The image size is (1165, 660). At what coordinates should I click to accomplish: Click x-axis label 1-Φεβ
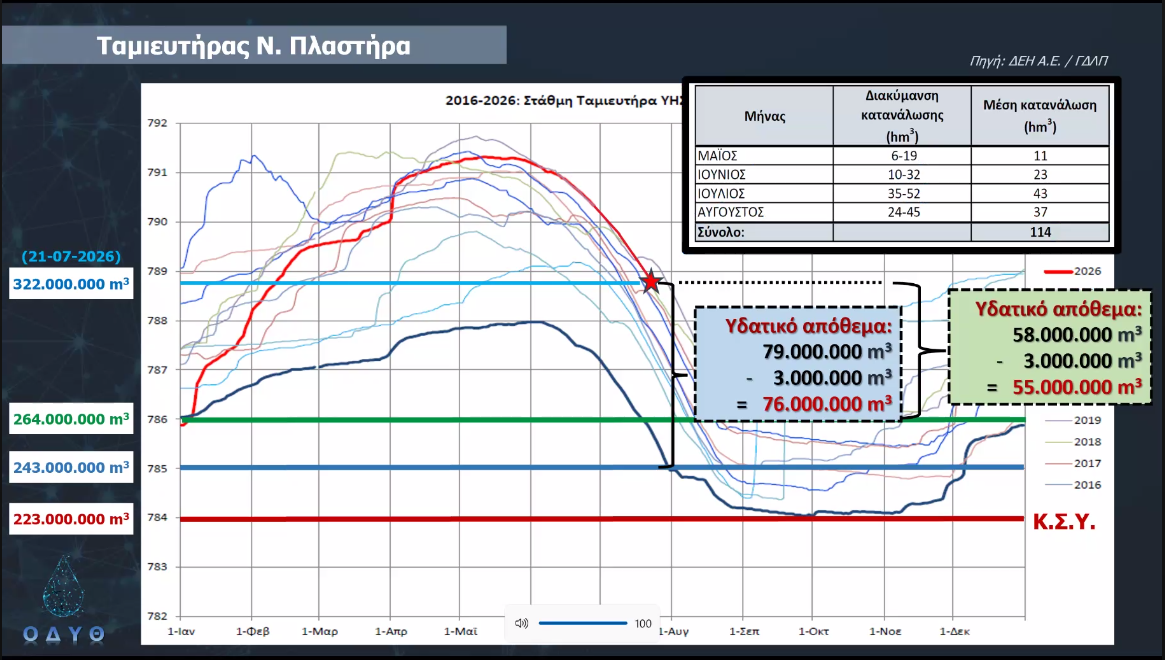(253, 631)
